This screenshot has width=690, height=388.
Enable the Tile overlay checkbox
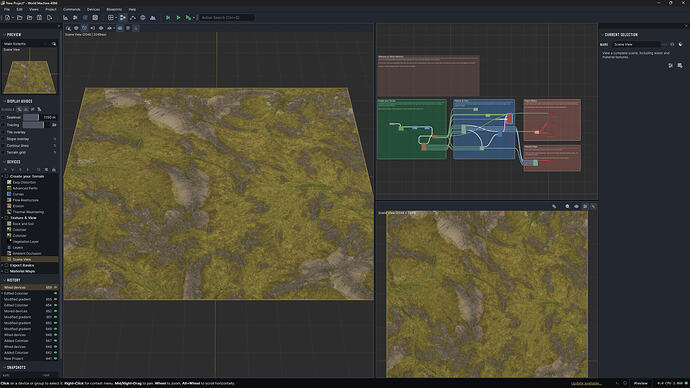(4, 132)
